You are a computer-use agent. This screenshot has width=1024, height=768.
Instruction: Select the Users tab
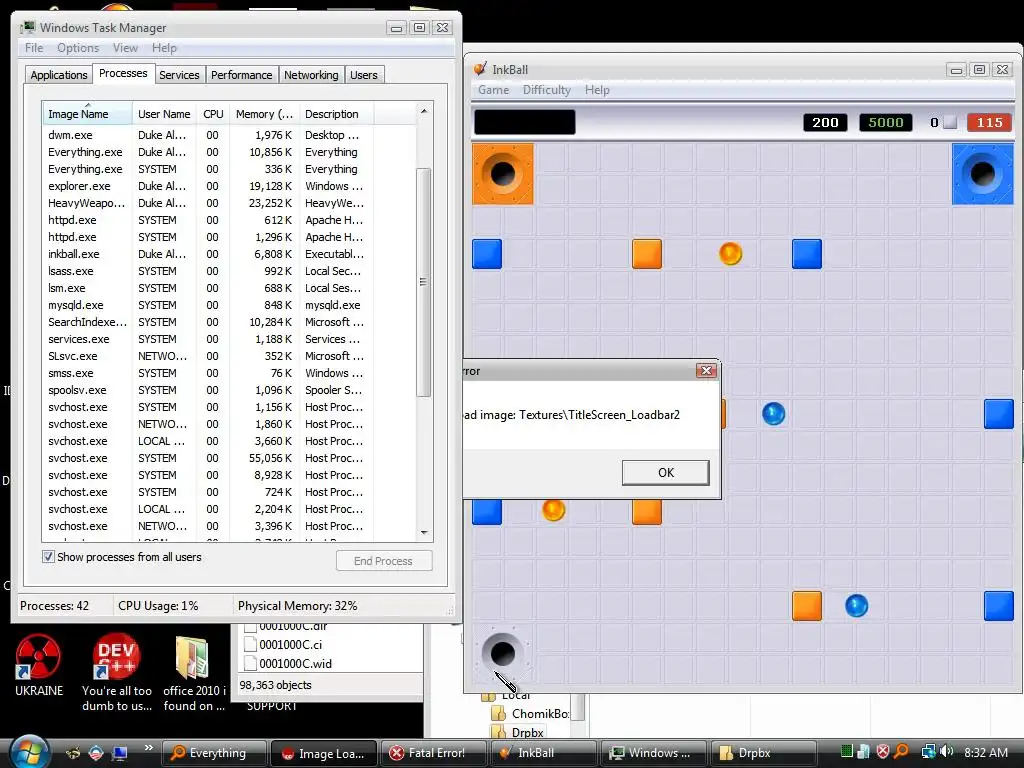(364, 75)
